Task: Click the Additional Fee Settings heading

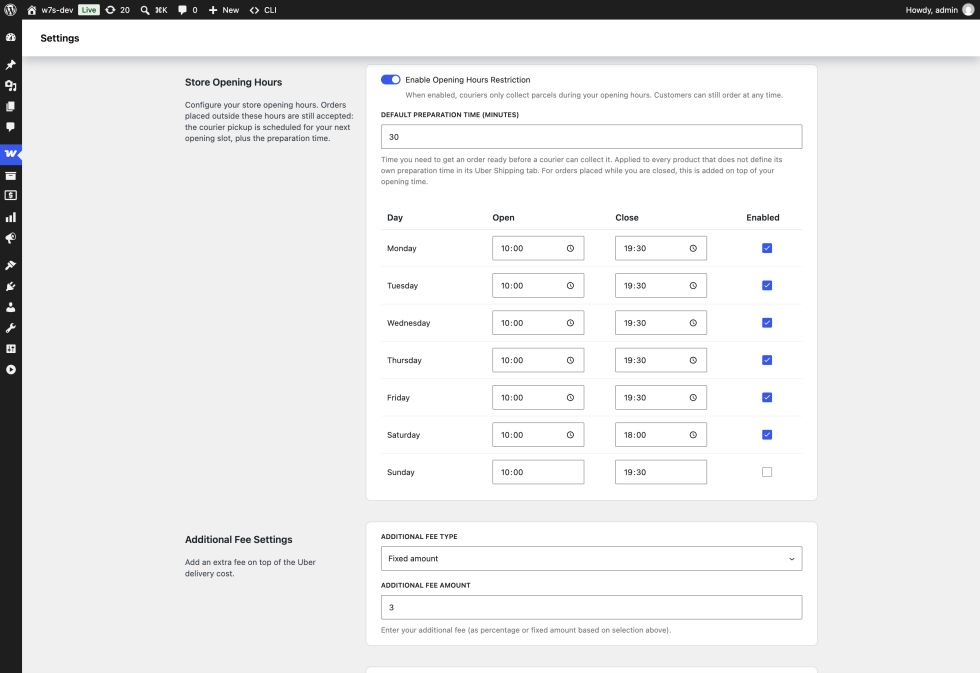Action: (x=238, y=540)
